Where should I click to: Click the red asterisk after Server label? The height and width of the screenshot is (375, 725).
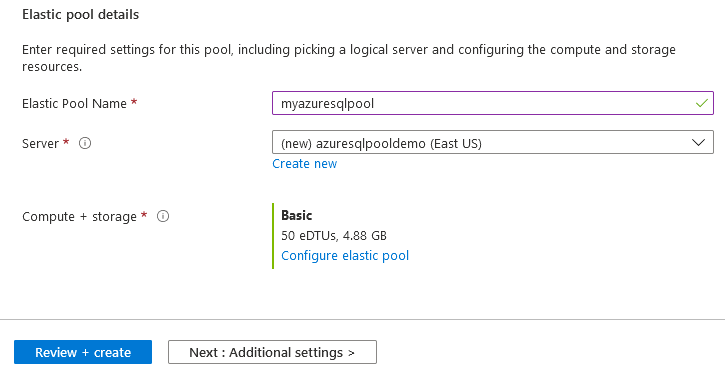(66, 142)
